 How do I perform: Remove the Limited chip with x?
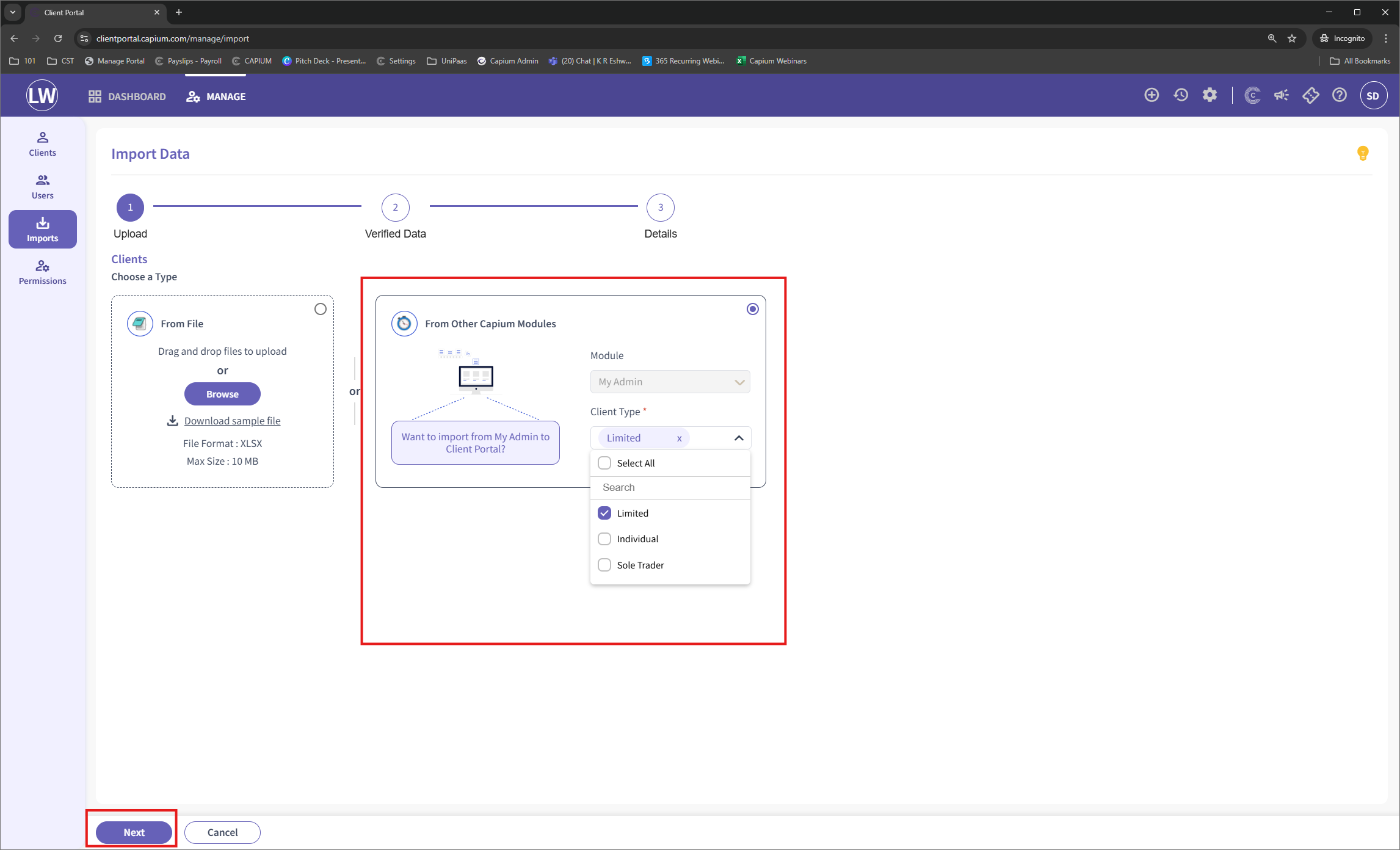[x=679, y=438]
